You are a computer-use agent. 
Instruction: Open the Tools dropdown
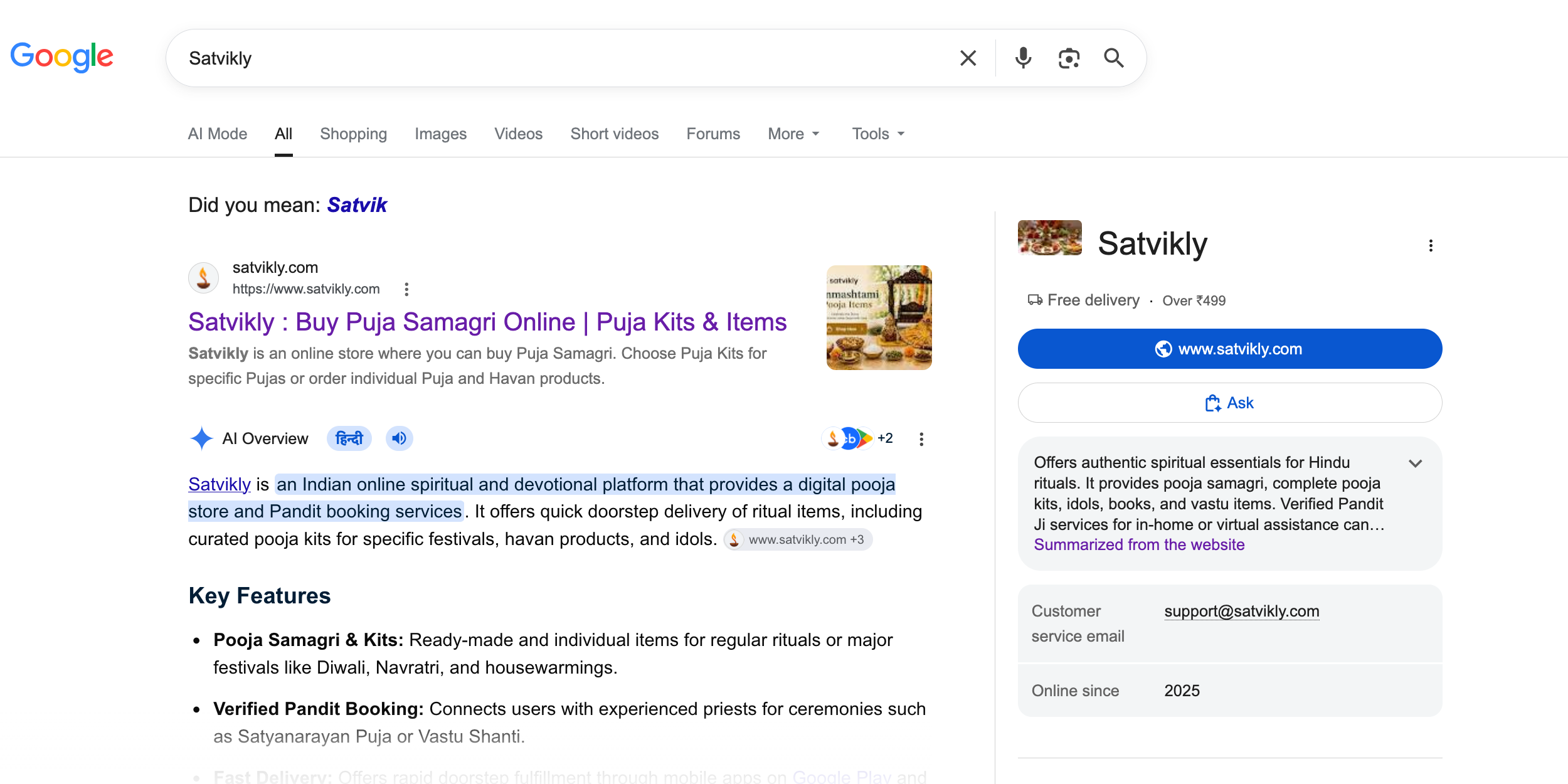878,134
